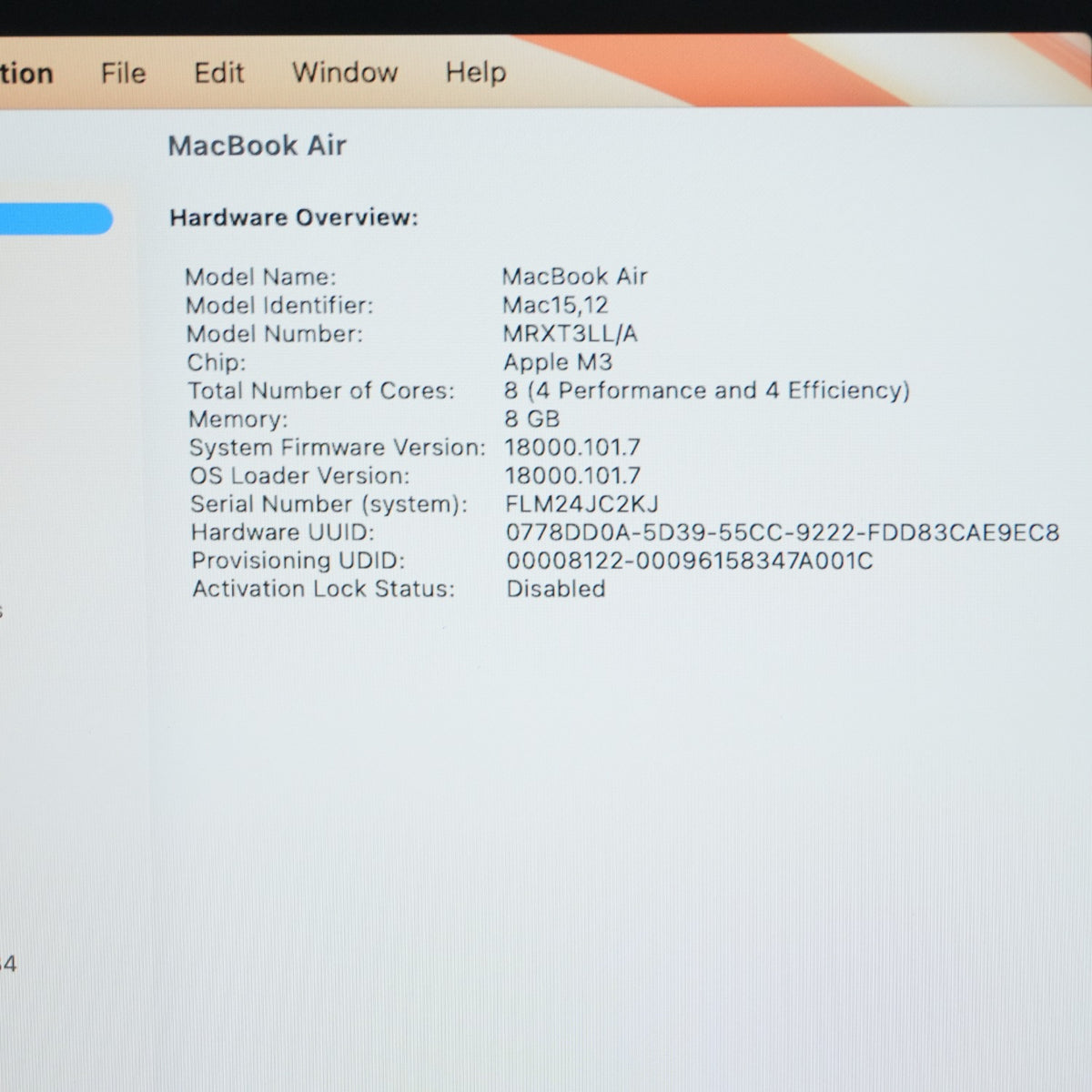Select the Hardware UUID label
Viewport: 1092px width, 1092px height.
click(x=282, y=532)
